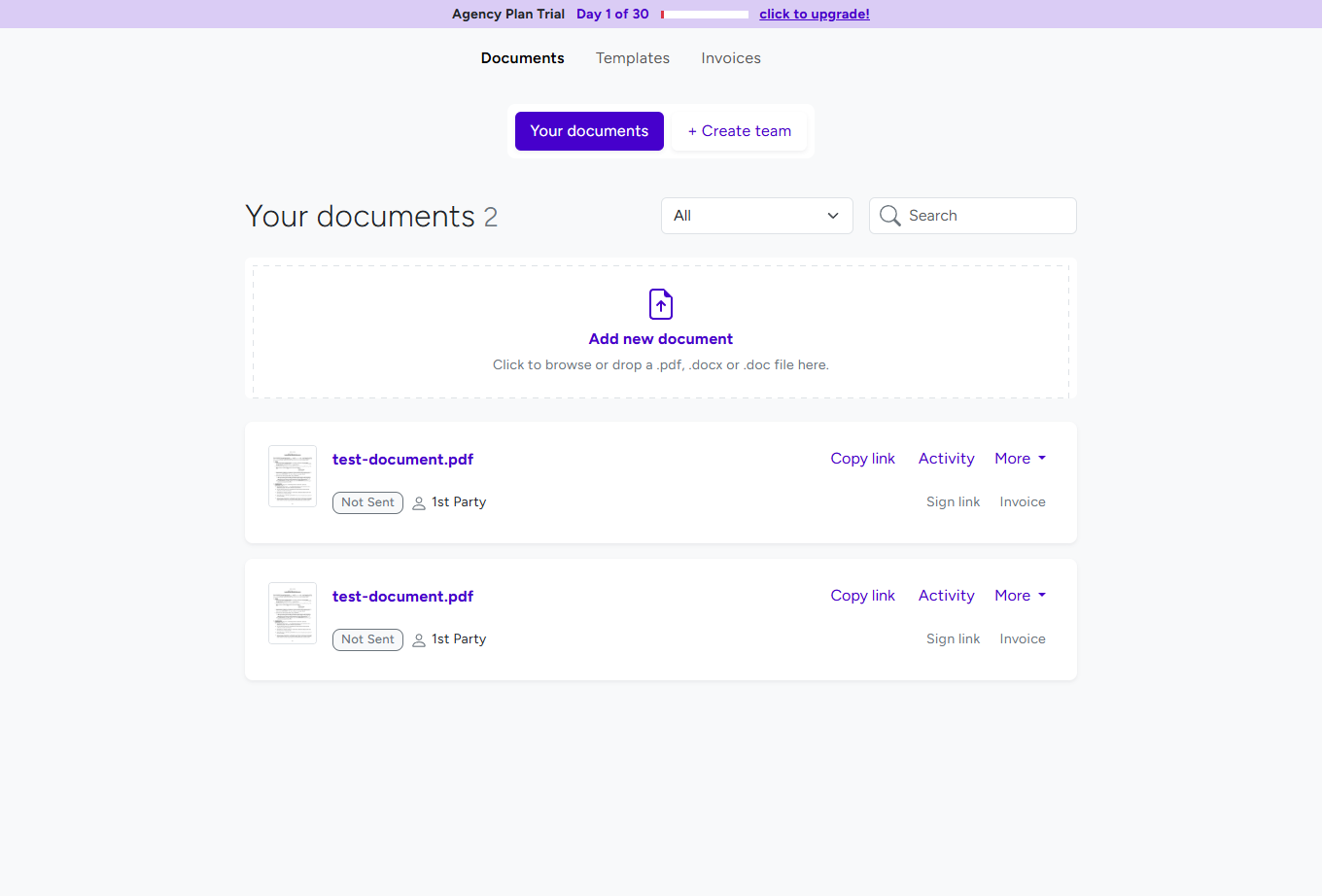Open the All filter dropdown
Screen dimensions: 1322x896
[756, 215]
